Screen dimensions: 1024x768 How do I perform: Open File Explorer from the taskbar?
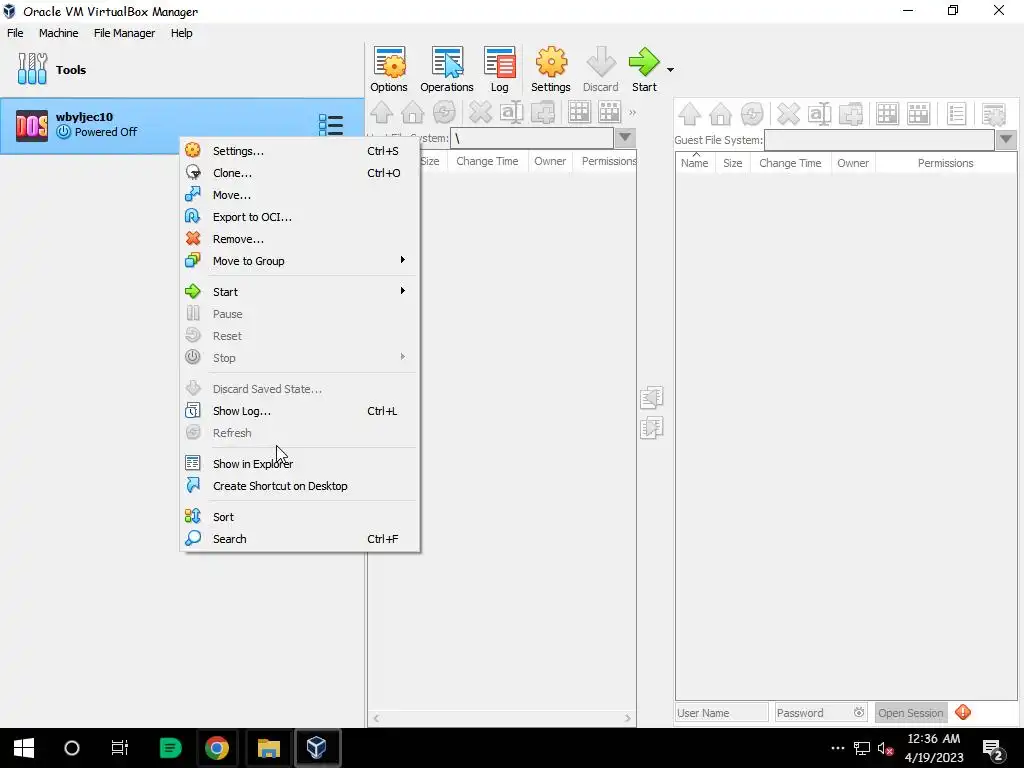(268, 748)
